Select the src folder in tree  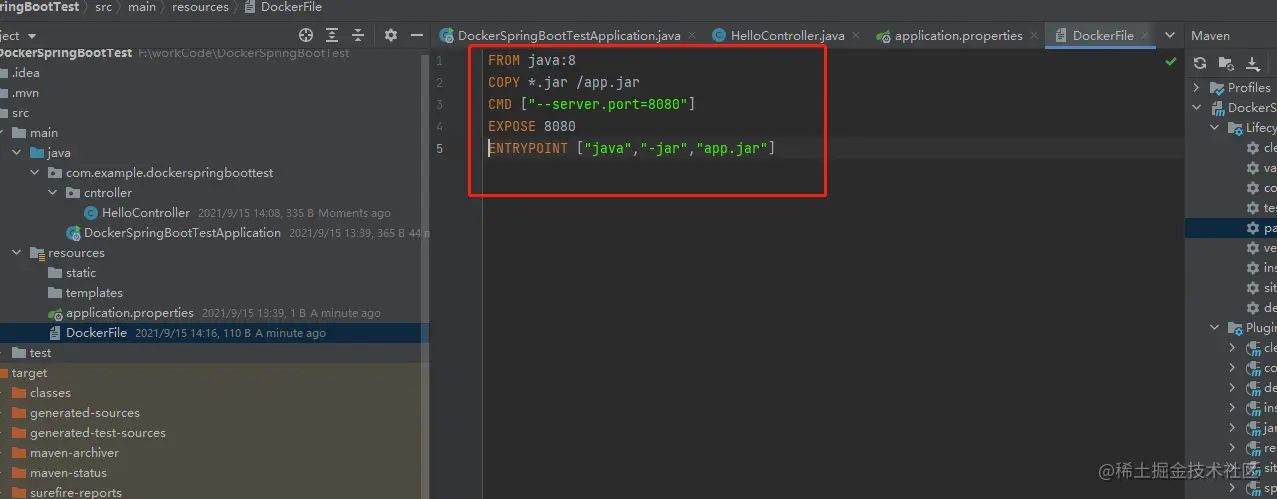[20, 113]
